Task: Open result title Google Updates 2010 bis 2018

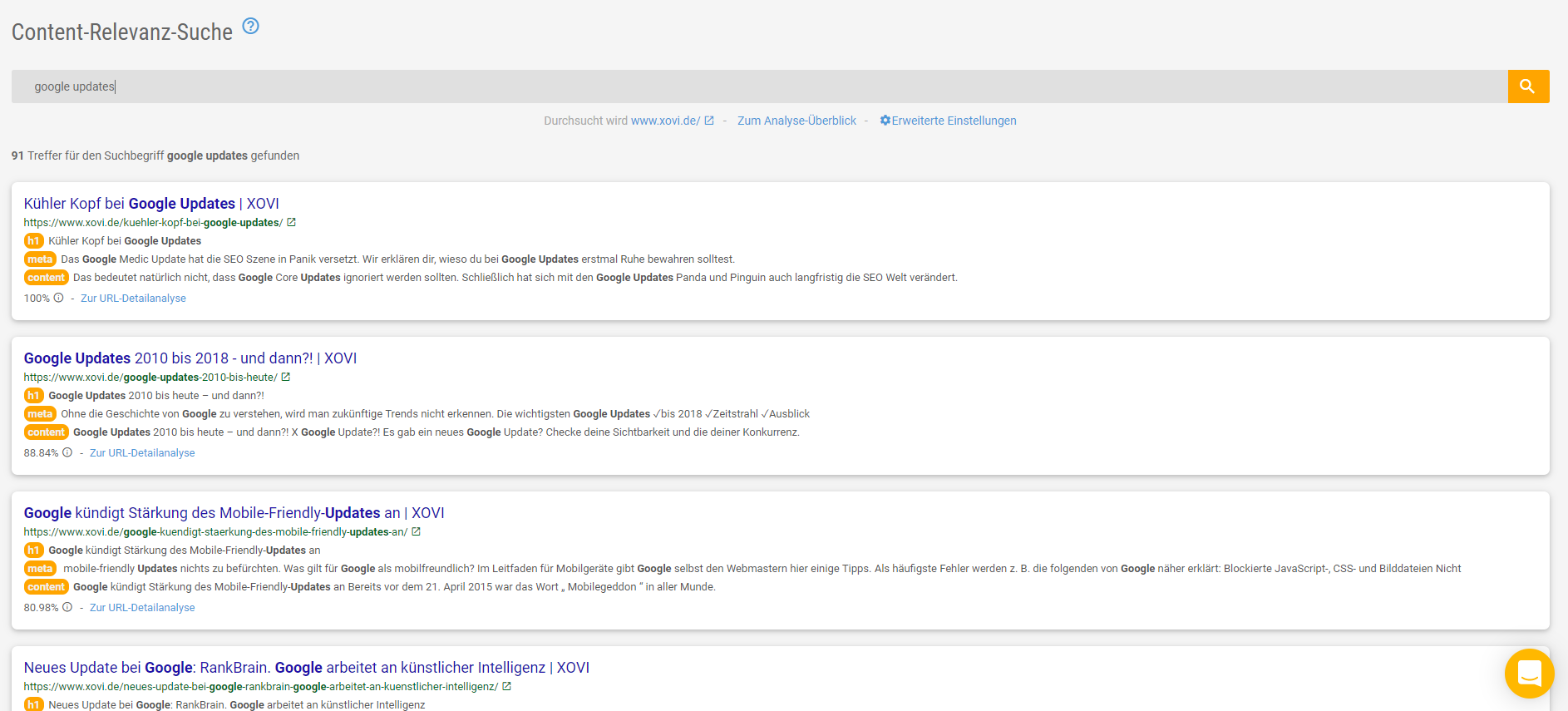Action: (190, 358)
